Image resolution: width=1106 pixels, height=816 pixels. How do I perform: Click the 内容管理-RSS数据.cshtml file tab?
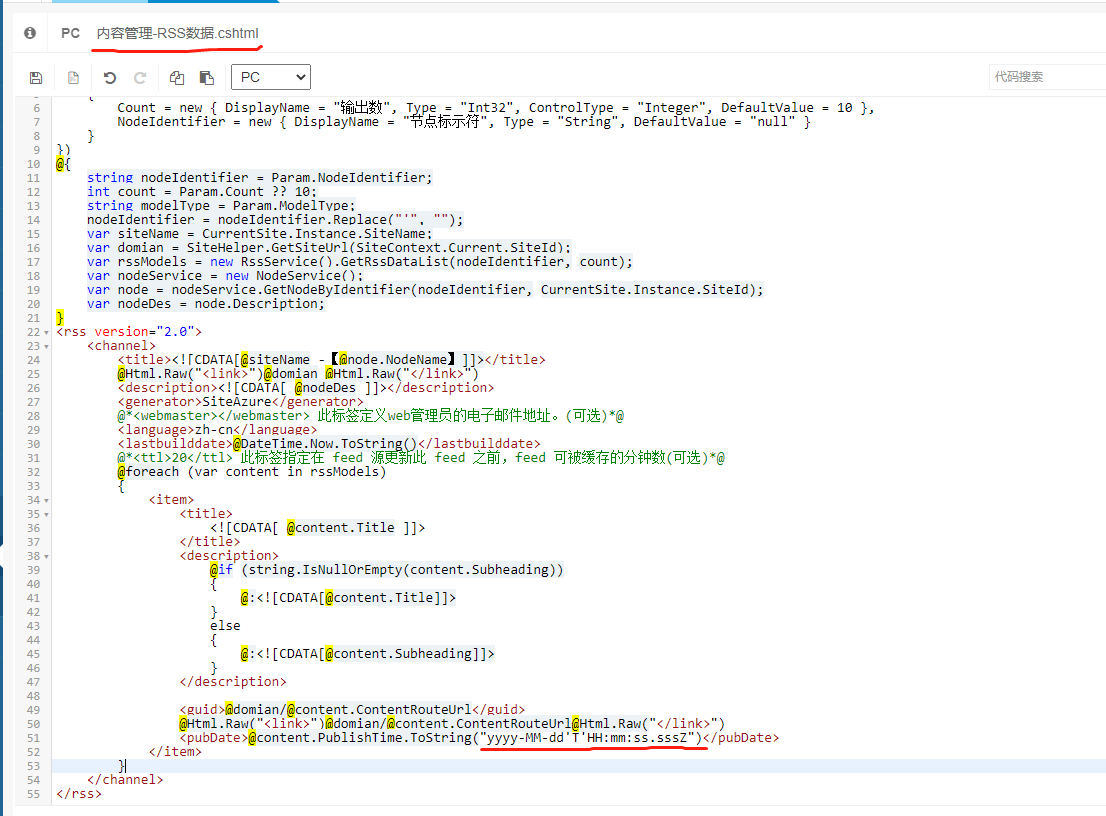click(x=177, y=33)
